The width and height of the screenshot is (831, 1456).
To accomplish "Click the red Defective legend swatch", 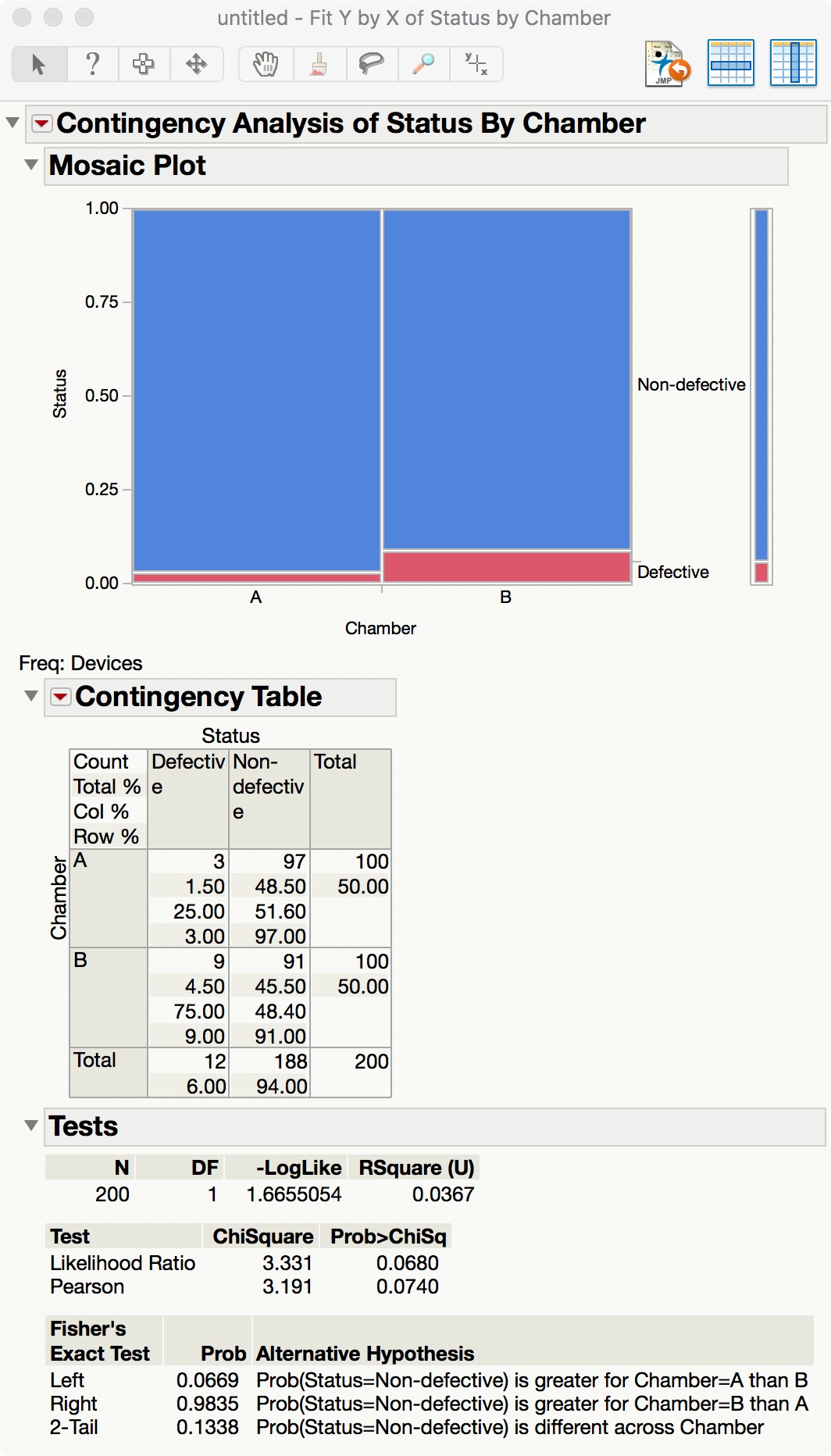I will tap(761, 573).
